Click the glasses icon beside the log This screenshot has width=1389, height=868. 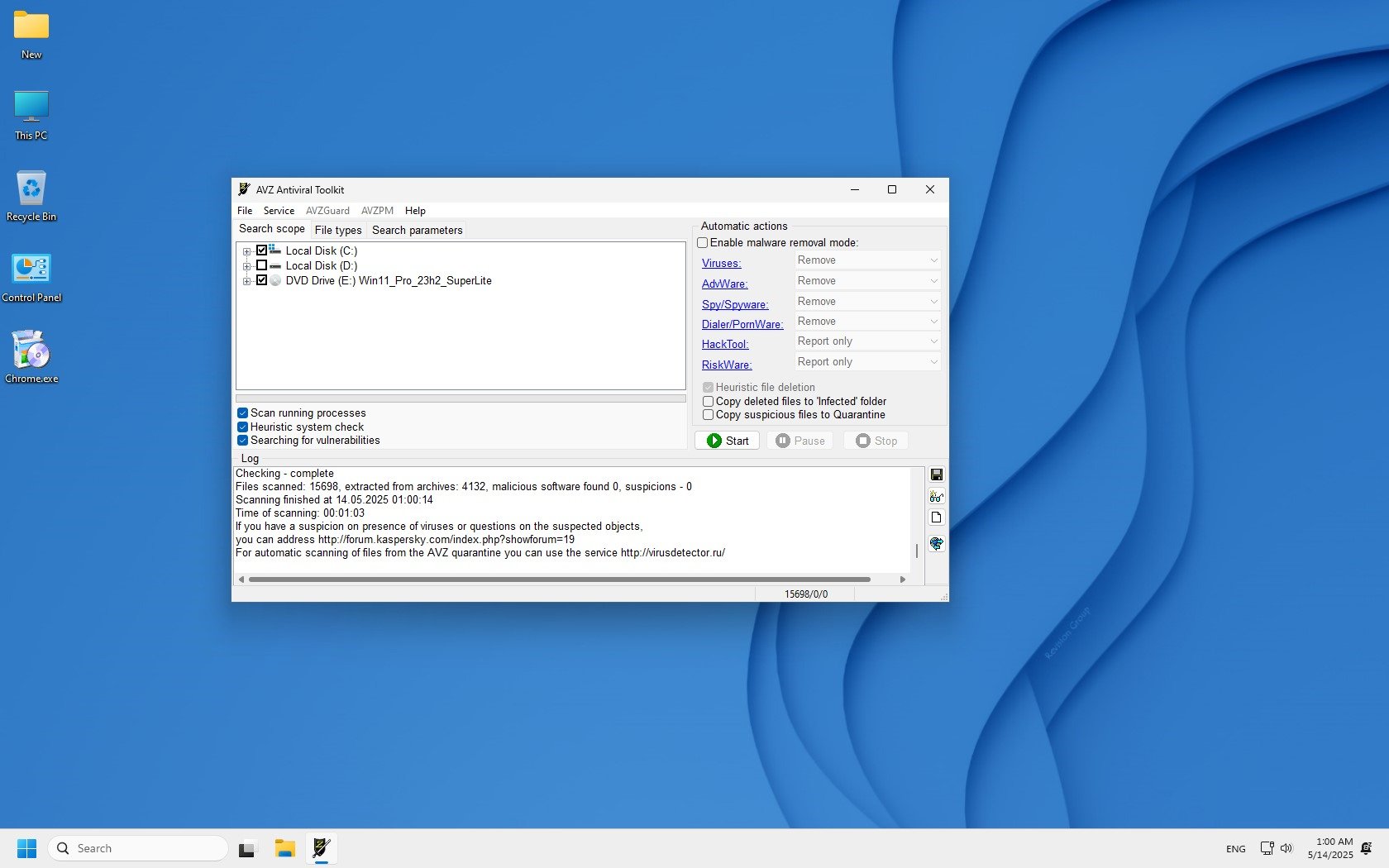click(x=936, y=497)
